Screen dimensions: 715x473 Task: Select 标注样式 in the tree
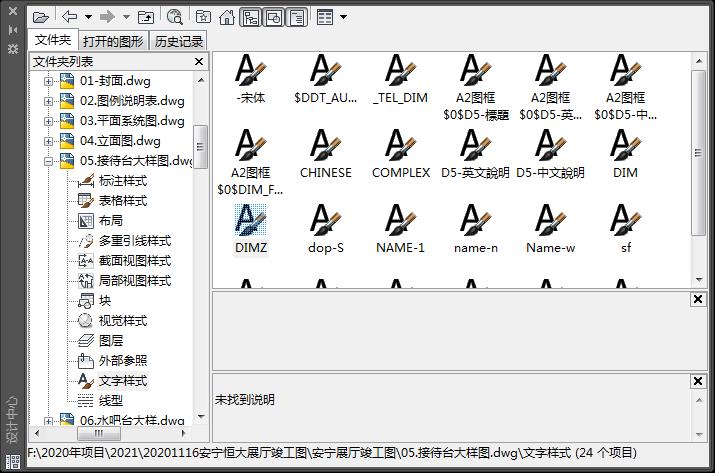(x=123, y=181)
